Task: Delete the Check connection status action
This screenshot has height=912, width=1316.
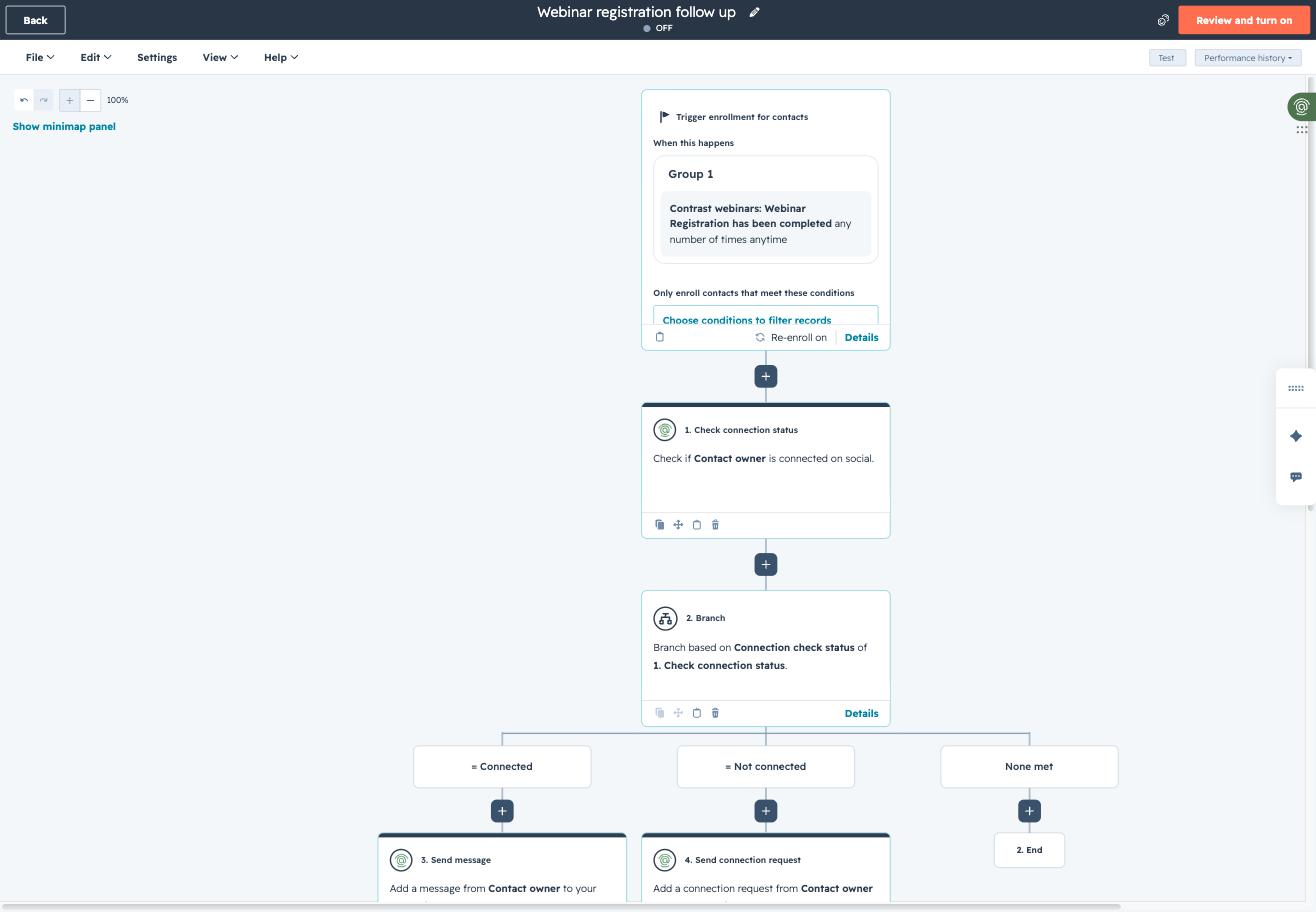Action: (715, 525)
